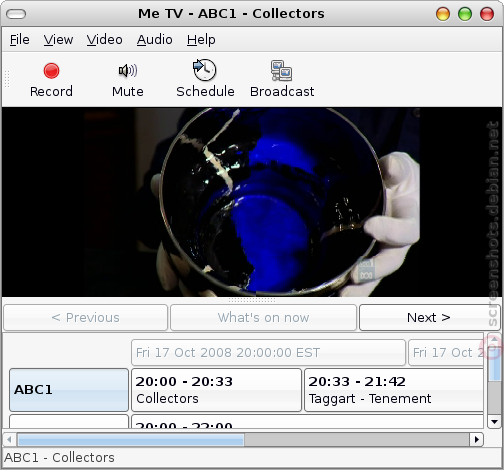Select the Taggart - Tenement program entry
Image resolution: width=504 pixels, height=470 pixels.
394,390
